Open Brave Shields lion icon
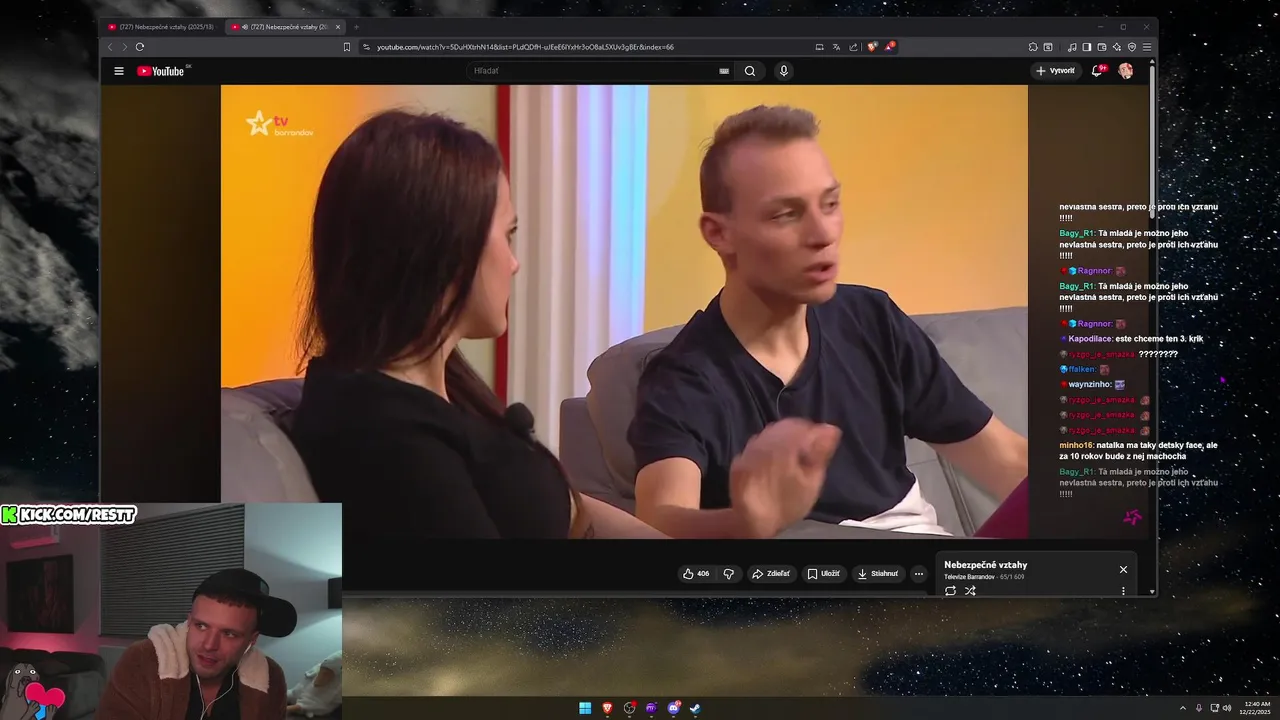 click(872, 47)
